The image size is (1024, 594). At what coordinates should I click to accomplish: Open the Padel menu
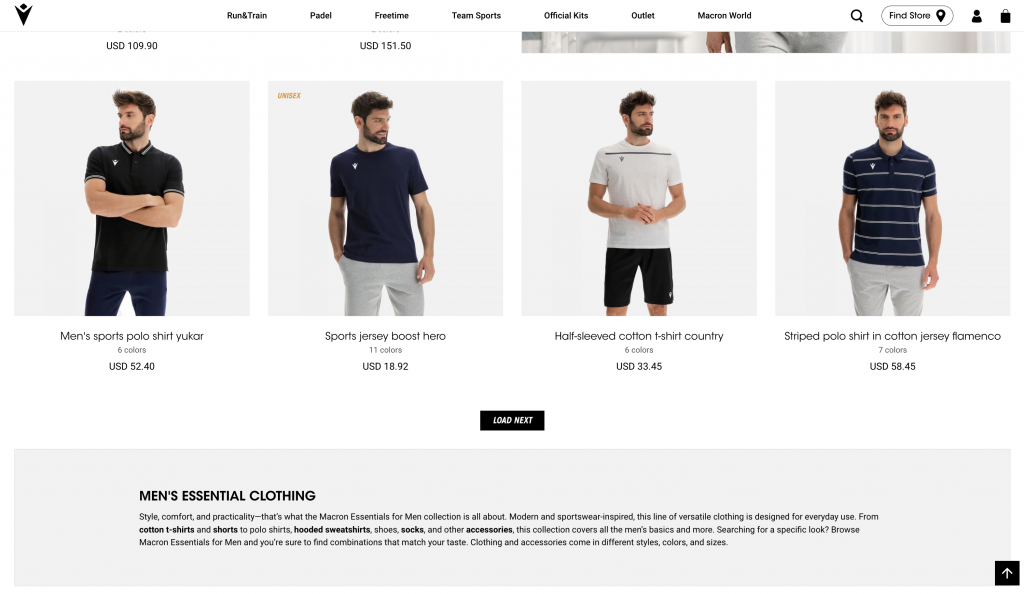(321, 16)
